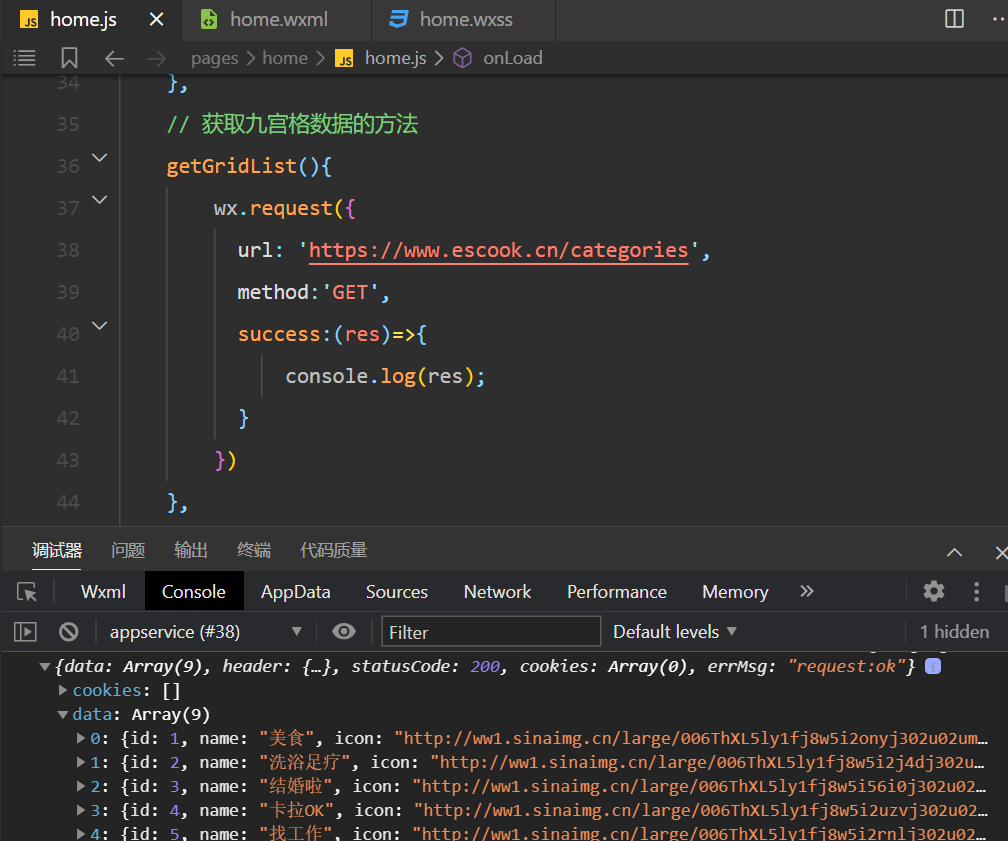Viewport: 1008px width, 841px height.
Task: Toggle the live expression eye icon
Action: click(344, 632)
